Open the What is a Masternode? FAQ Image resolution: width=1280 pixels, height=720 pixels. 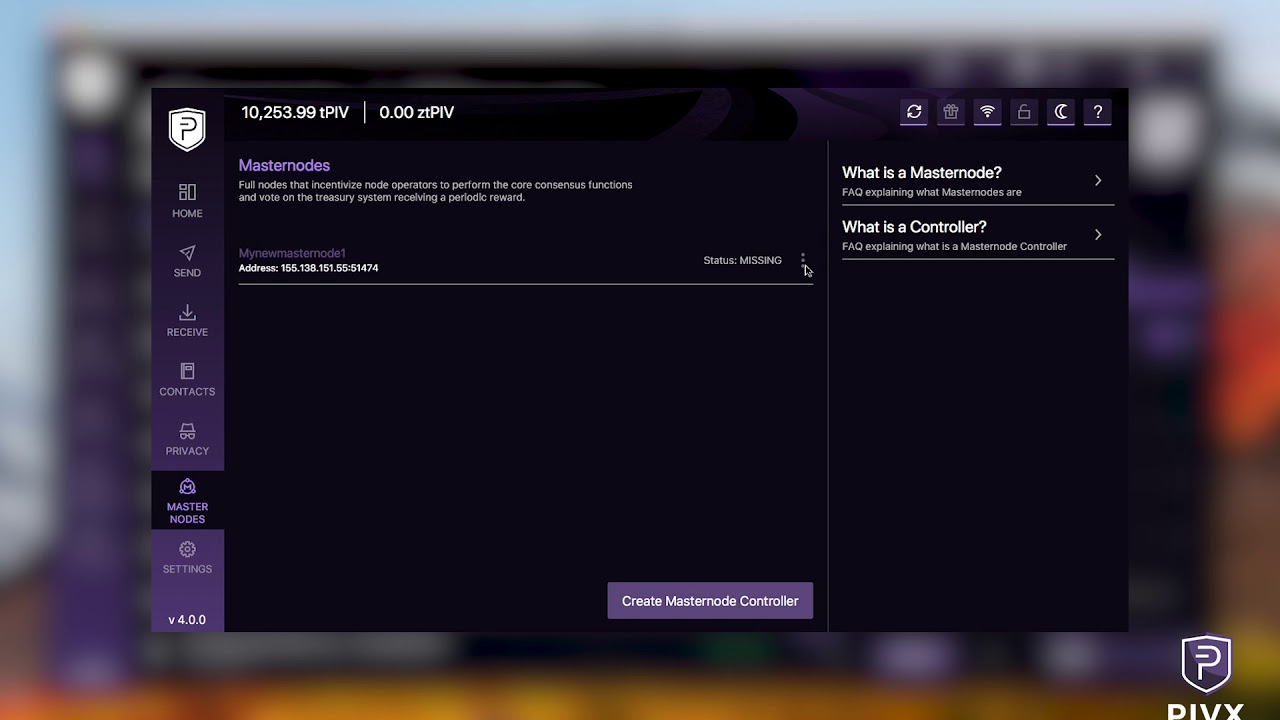(978, 180)
